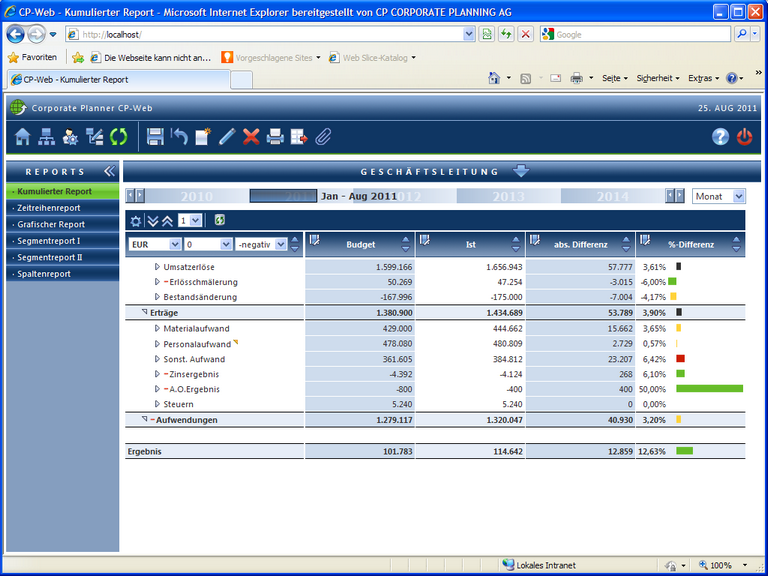This screenshot has width=768, height=576.
Task: Delete using the red X icon
Action: pyautogui.click(x=251, y=137)
